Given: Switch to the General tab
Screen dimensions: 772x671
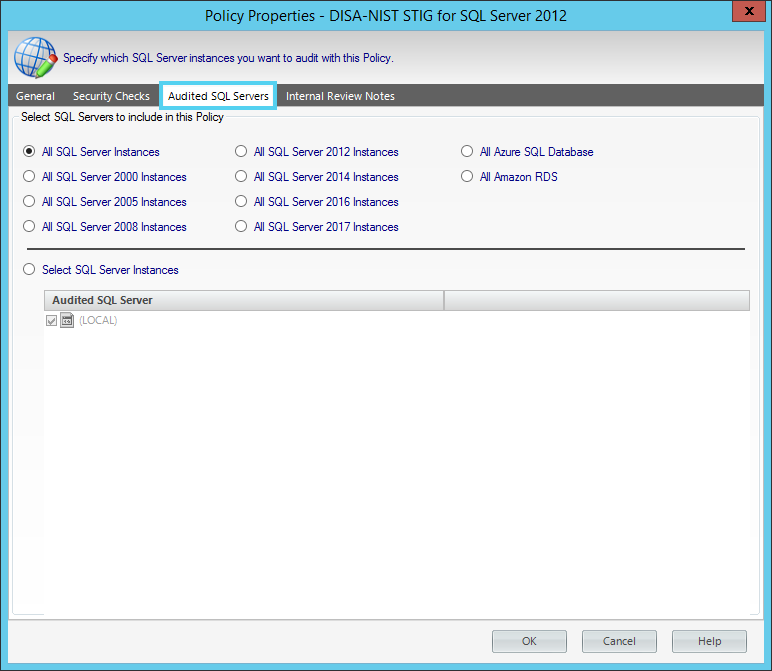Looking at the screenshot, I should pos(35,96).
